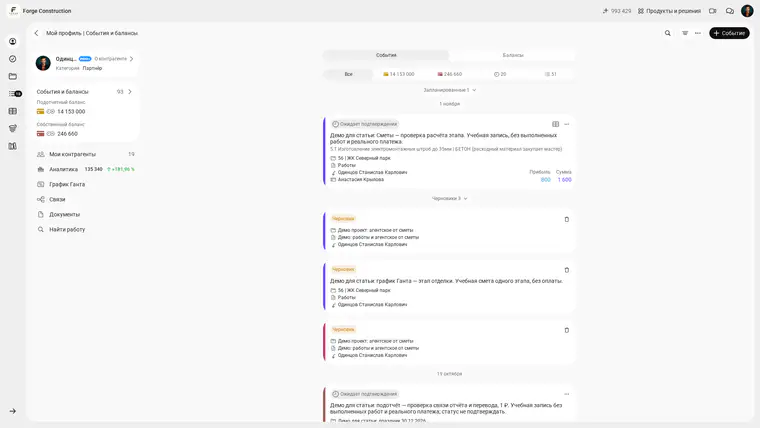Click the user avatar in top right corner
Image resolution: width=760 pixels, height=428 pixels.
click(x=747, y=11)
